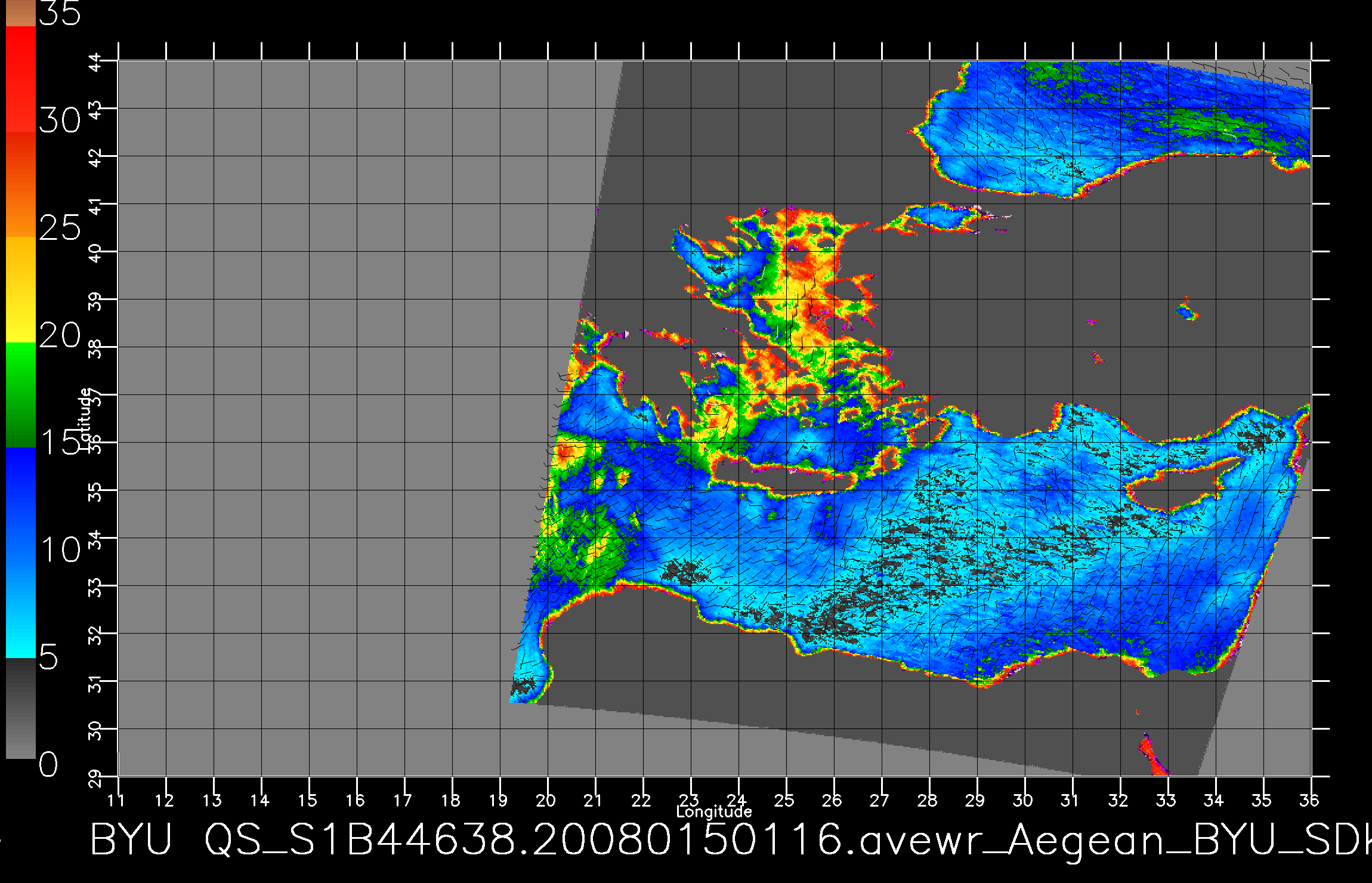
Task: Click the color scale label 35
Action: 60,13
